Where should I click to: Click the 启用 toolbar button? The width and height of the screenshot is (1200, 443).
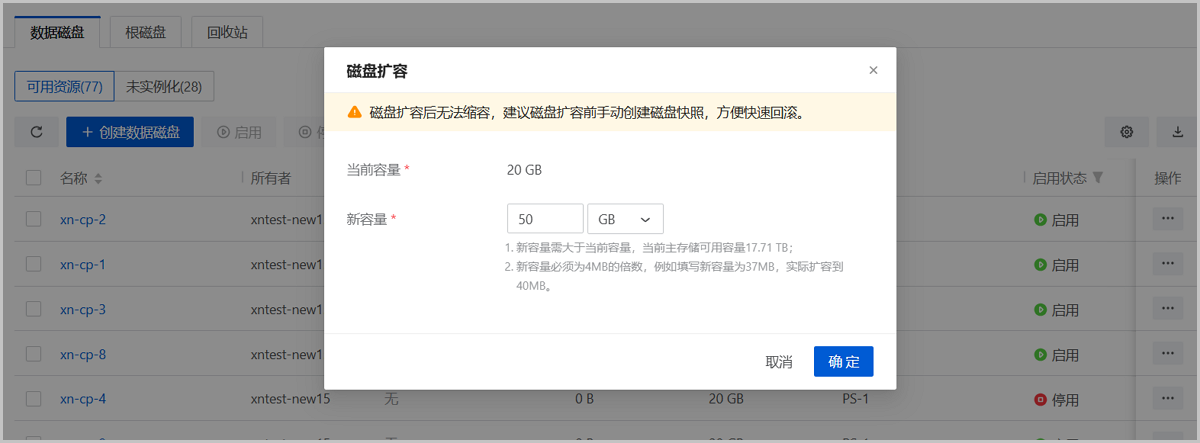pyautogui.click(x=239, y=132)
